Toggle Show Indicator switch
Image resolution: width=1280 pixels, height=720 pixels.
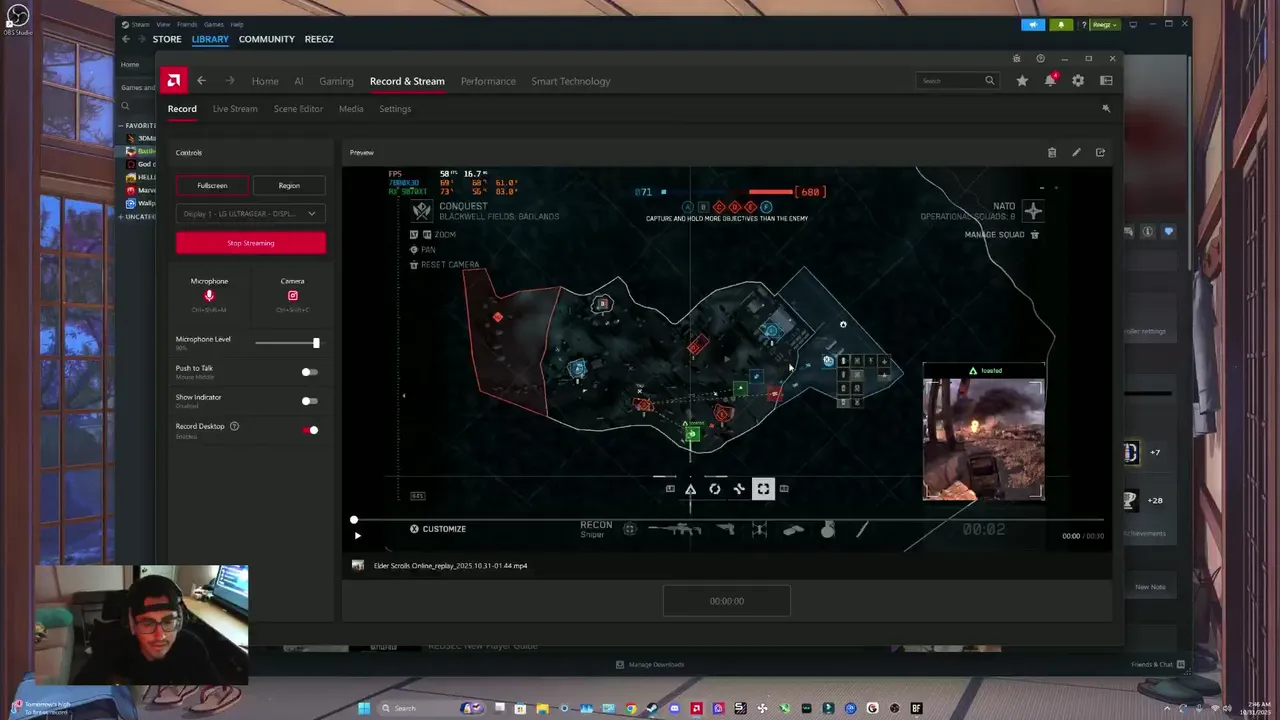(309, 401)
